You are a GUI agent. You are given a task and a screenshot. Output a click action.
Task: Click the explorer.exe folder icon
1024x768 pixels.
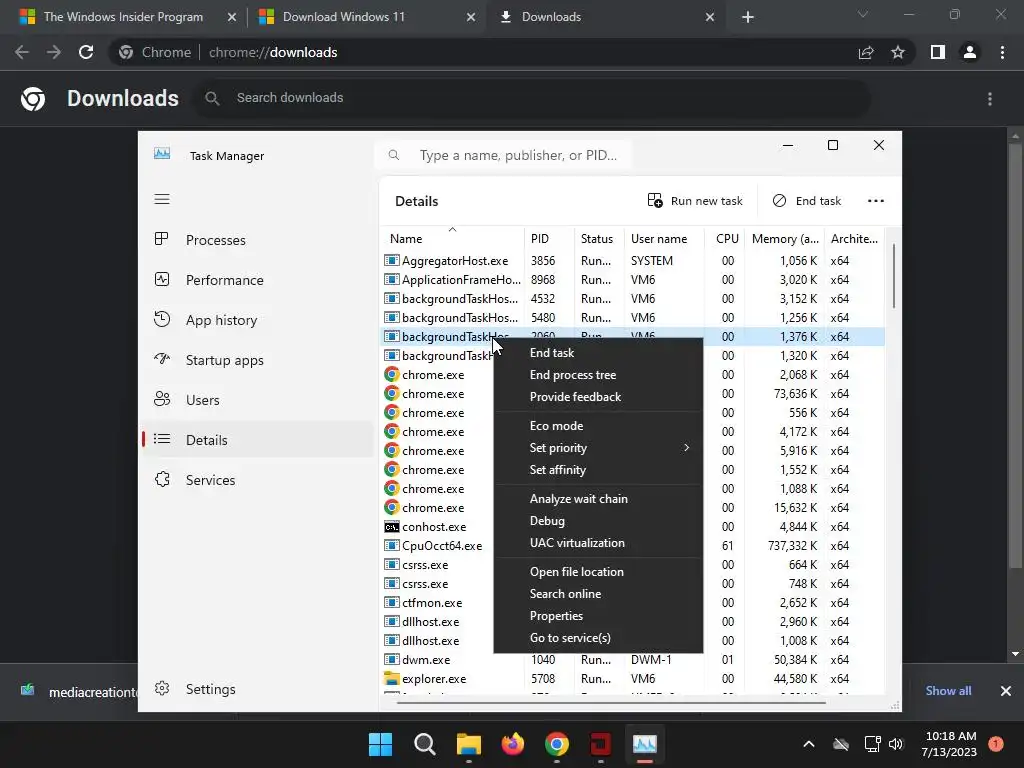[x=391, y=679]
